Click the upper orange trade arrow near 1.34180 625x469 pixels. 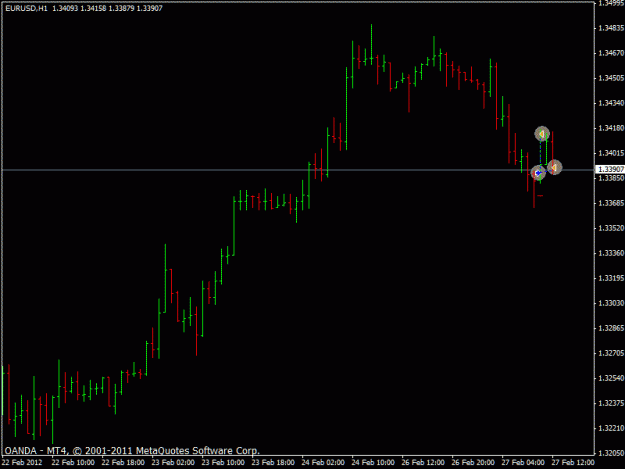pyautogui.click(x=542, y=134)
